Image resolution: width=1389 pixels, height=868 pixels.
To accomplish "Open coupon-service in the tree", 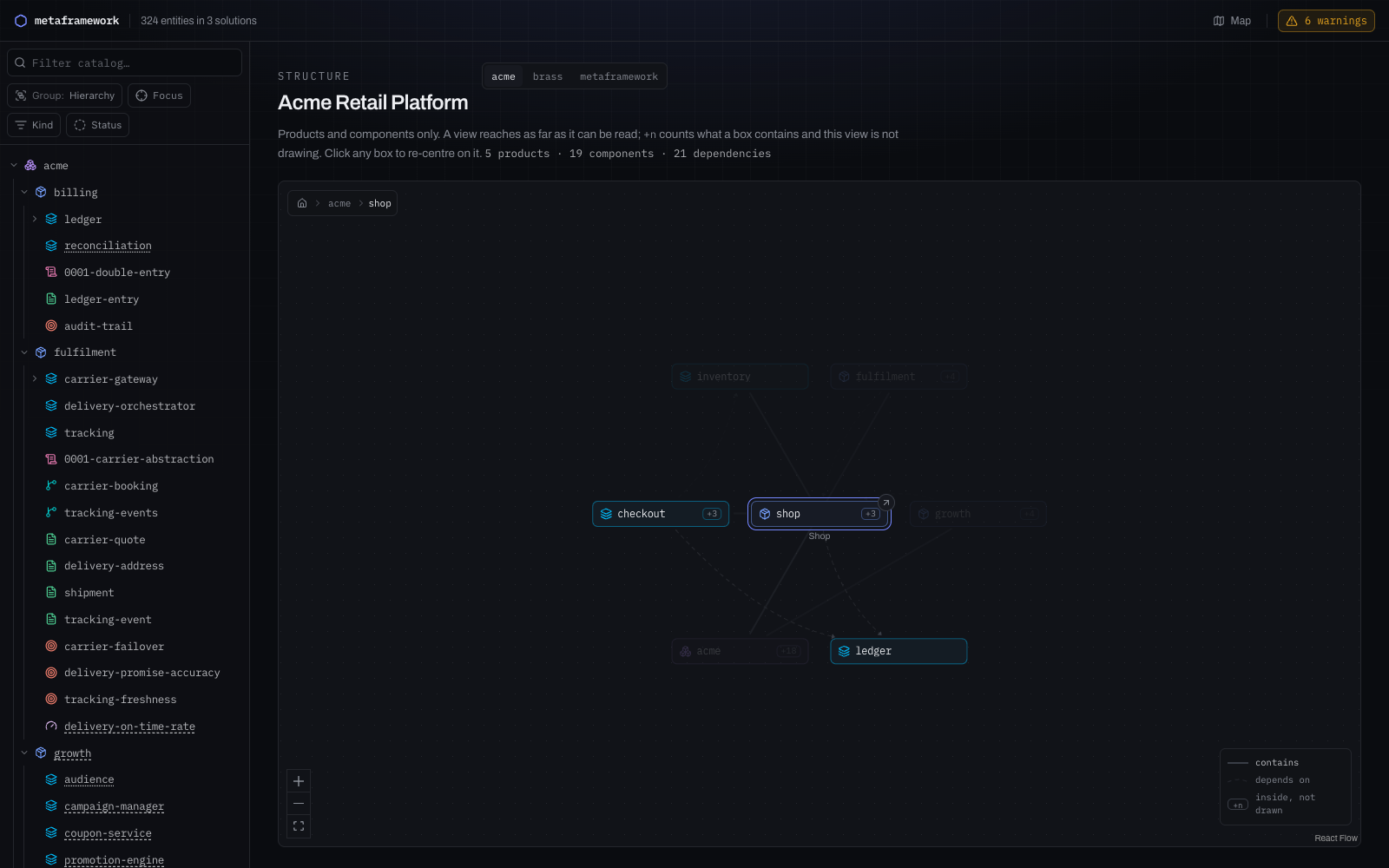I will [x=108, y=833].
